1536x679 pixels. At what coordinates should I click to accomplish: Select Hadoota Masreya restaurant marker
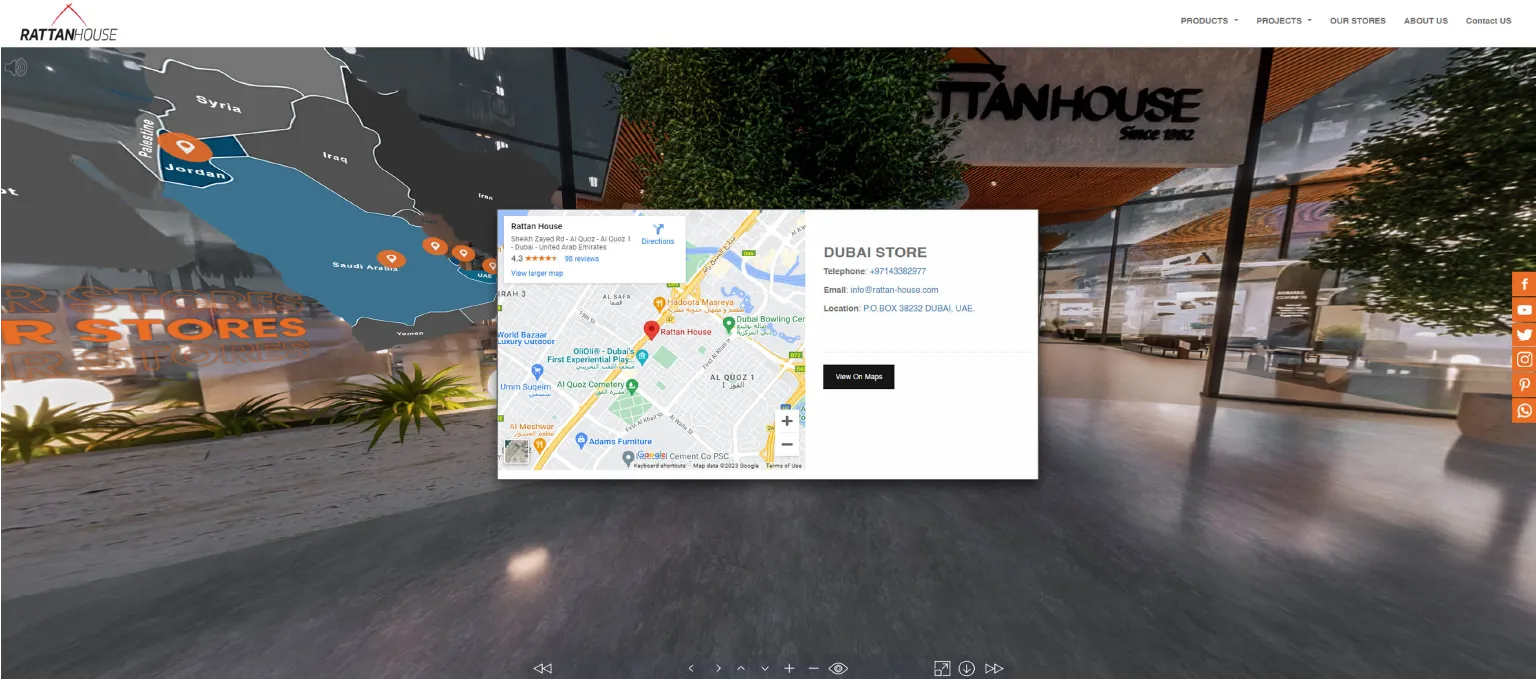(x=659, y=302)
